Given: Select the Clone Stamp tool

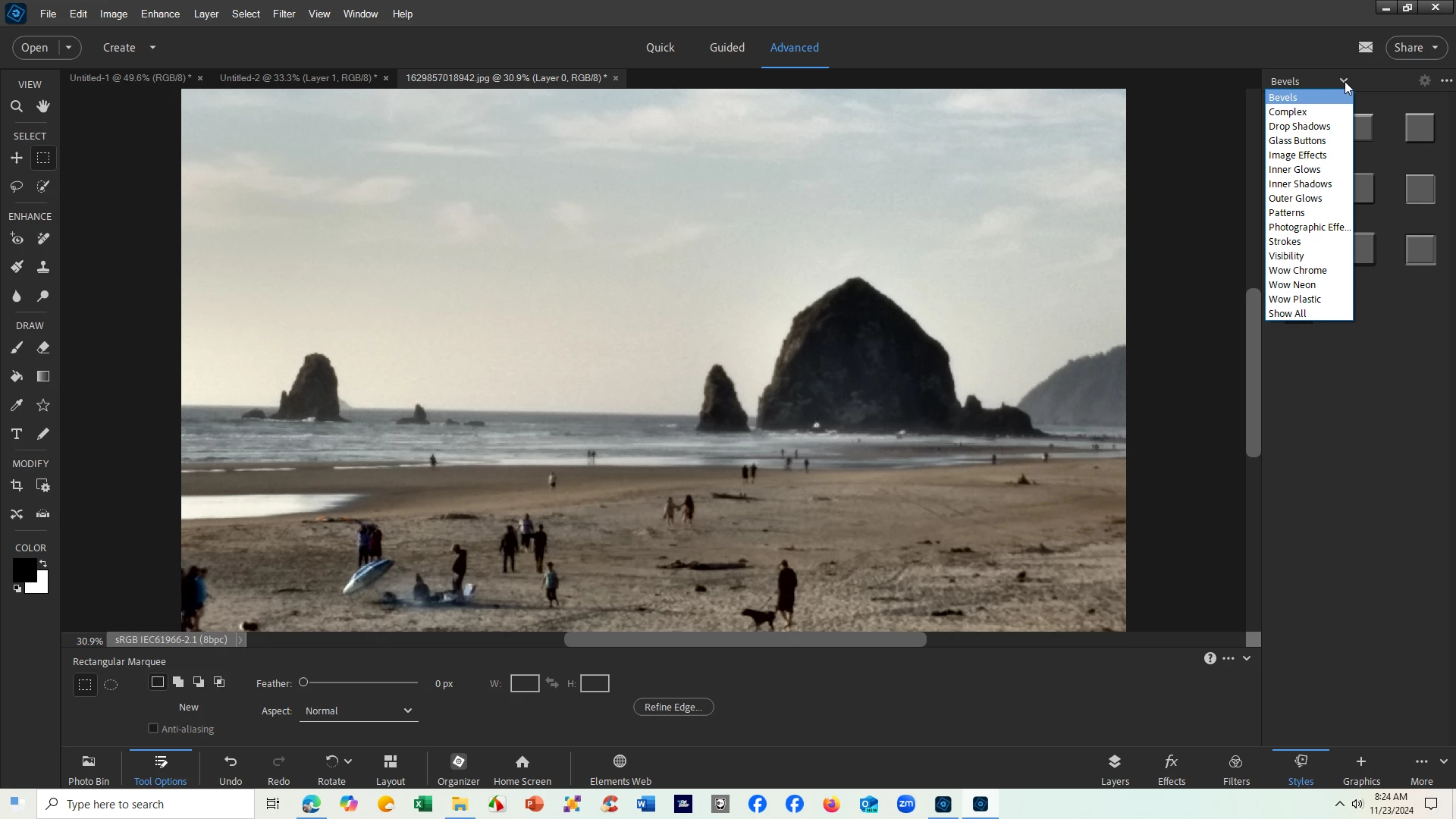Looking at the screenshot, I should pos(43,267).
